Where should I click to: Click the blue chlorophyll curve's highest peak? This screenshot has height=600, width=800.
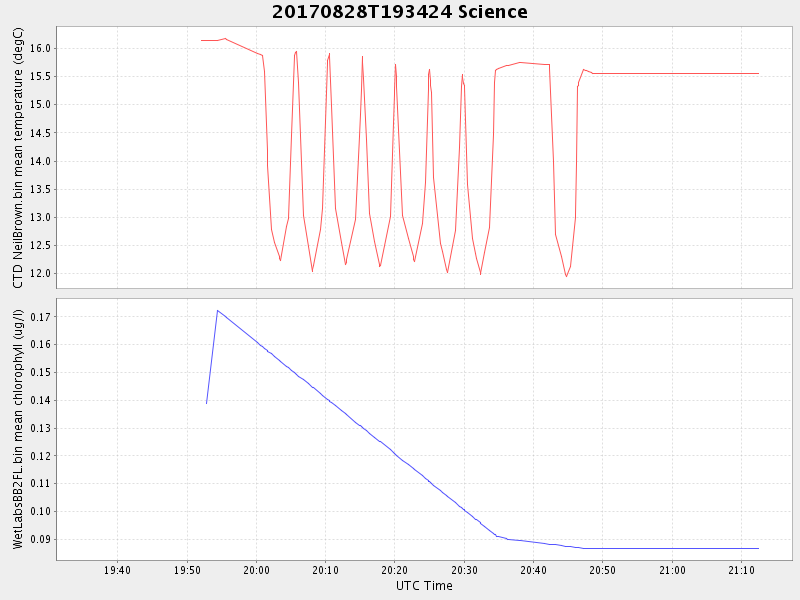pyautogui.click(x=217, y=310)
